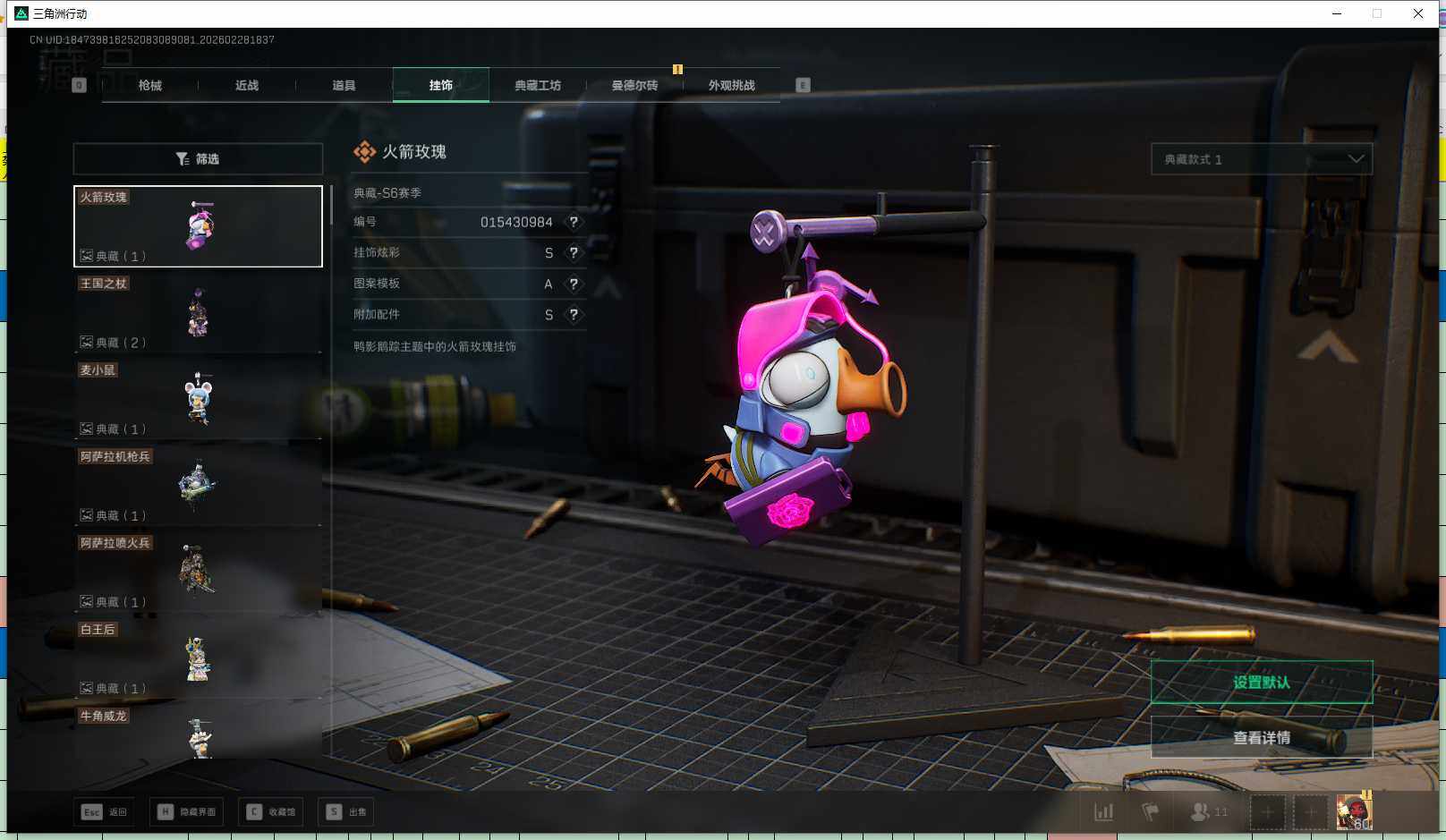1446x840 pixels.
Task: Click the 出售 sell button
Action: 348,812
